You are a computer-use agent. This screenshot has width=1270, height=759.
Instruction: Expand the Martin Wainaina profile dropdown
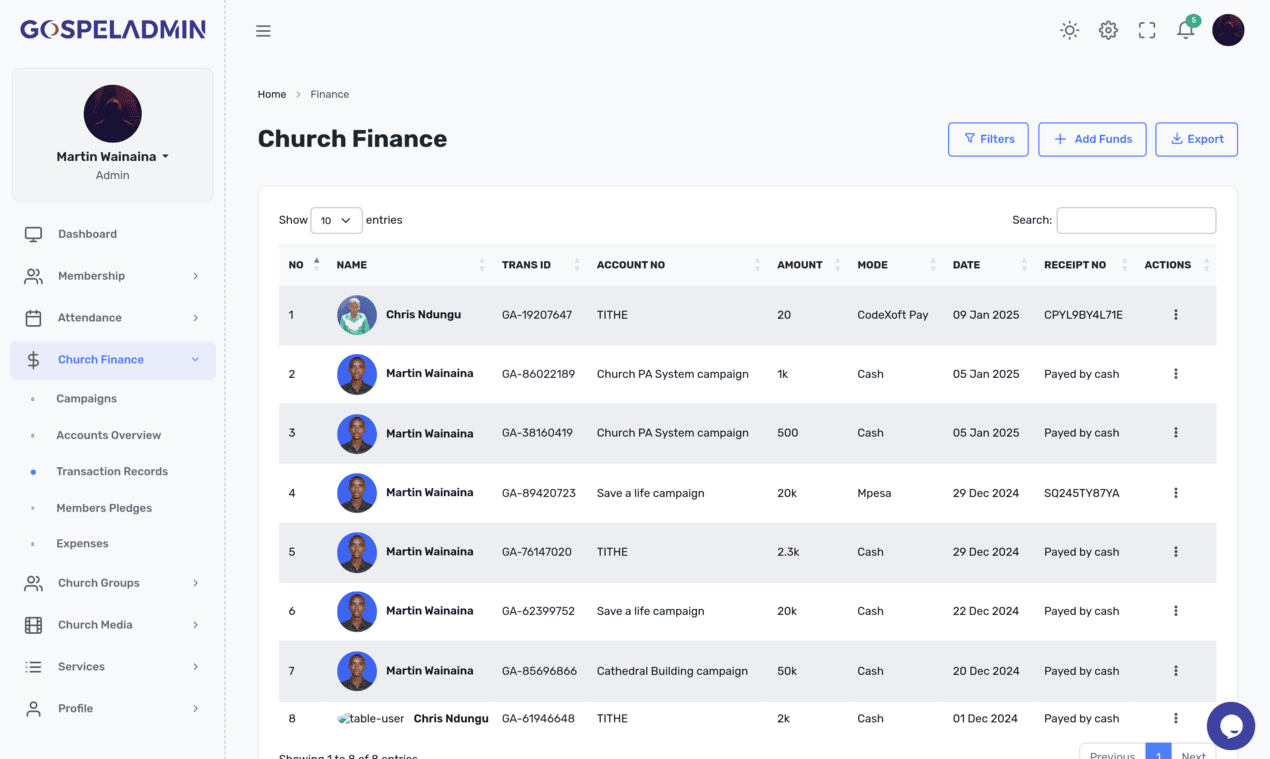[112, 156]
